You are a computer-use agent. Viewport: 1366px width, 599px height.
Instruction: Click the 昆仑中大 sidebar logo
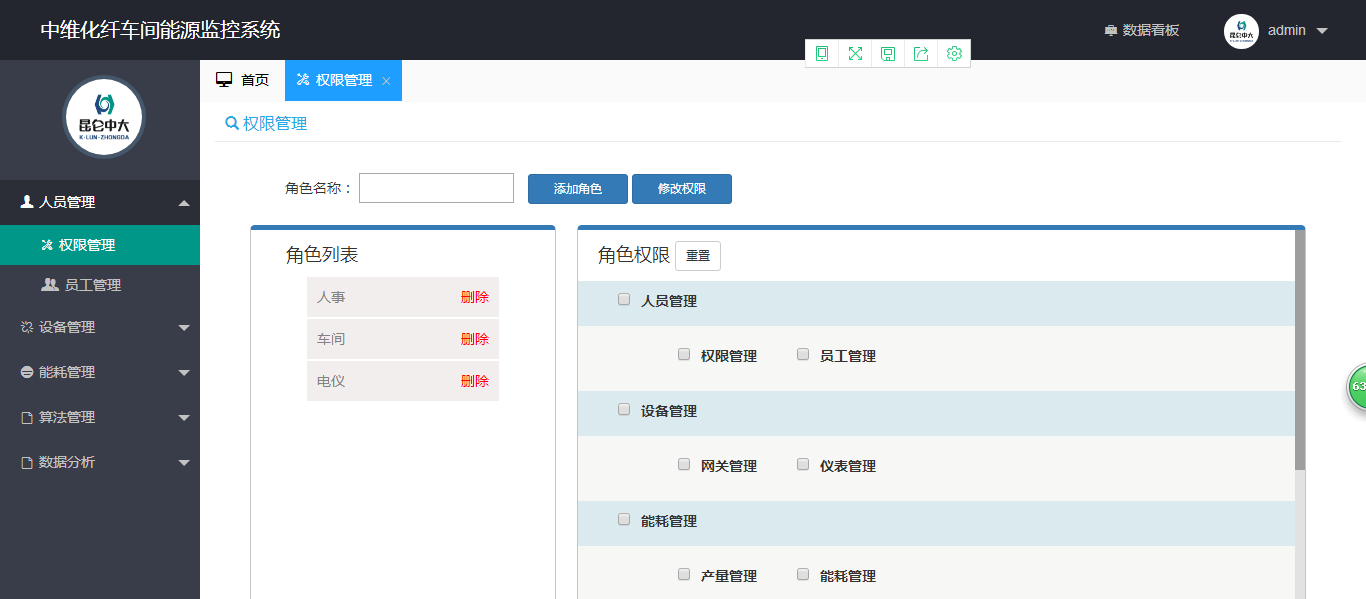[104, 117]
